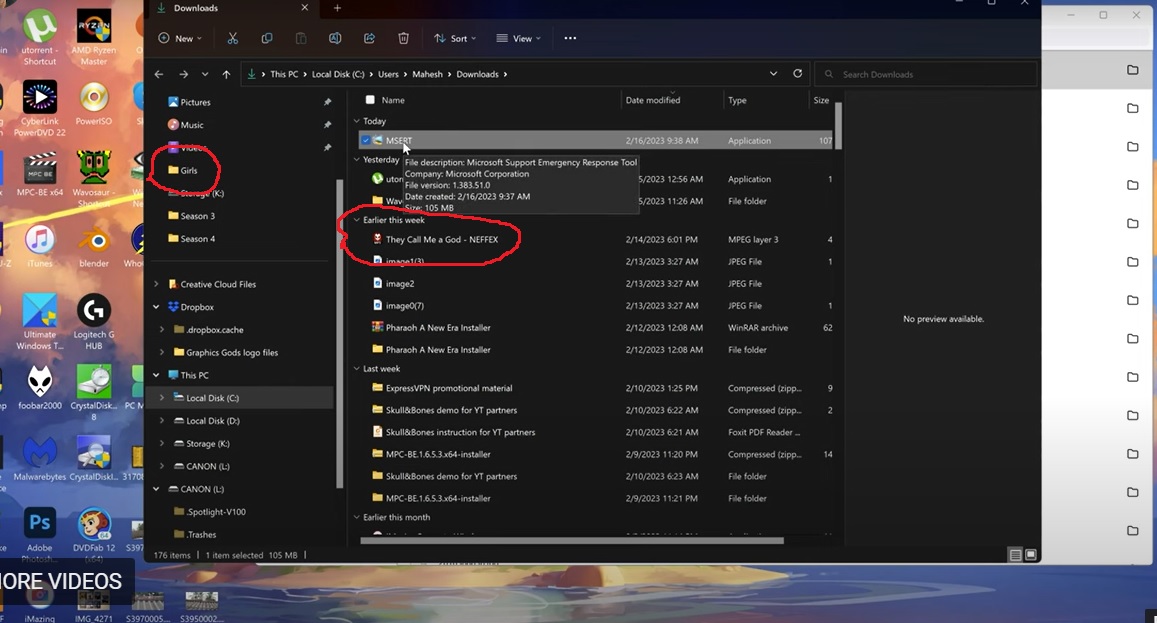
Task: Click the file list horizontal scrollbar
Action: point(572,540)
